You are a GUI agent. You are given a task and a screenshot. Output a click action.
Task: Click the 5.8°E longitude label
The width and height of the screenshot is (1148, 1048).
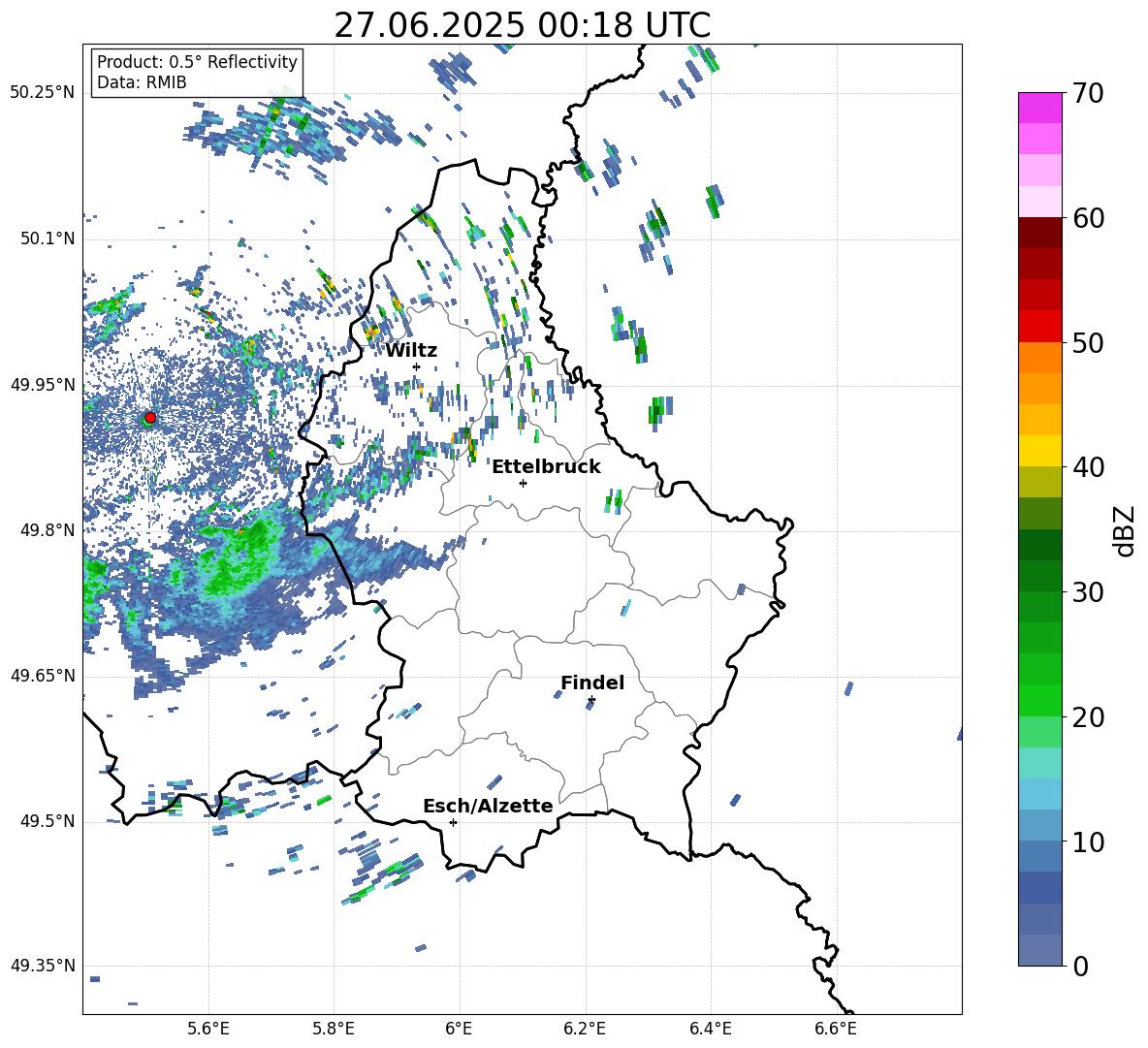pos(334,1030)
